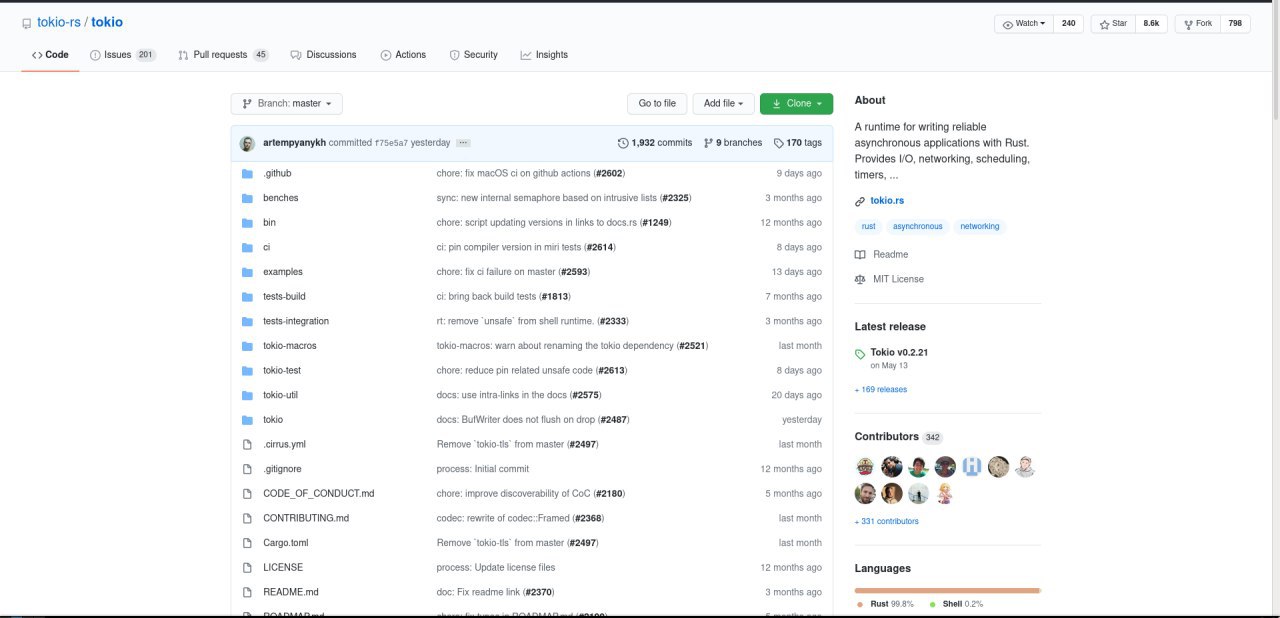The height and width of the screenshot is (618, 1280).
Task: Expand commit message ellipsis button
Action: click(463, 143)
